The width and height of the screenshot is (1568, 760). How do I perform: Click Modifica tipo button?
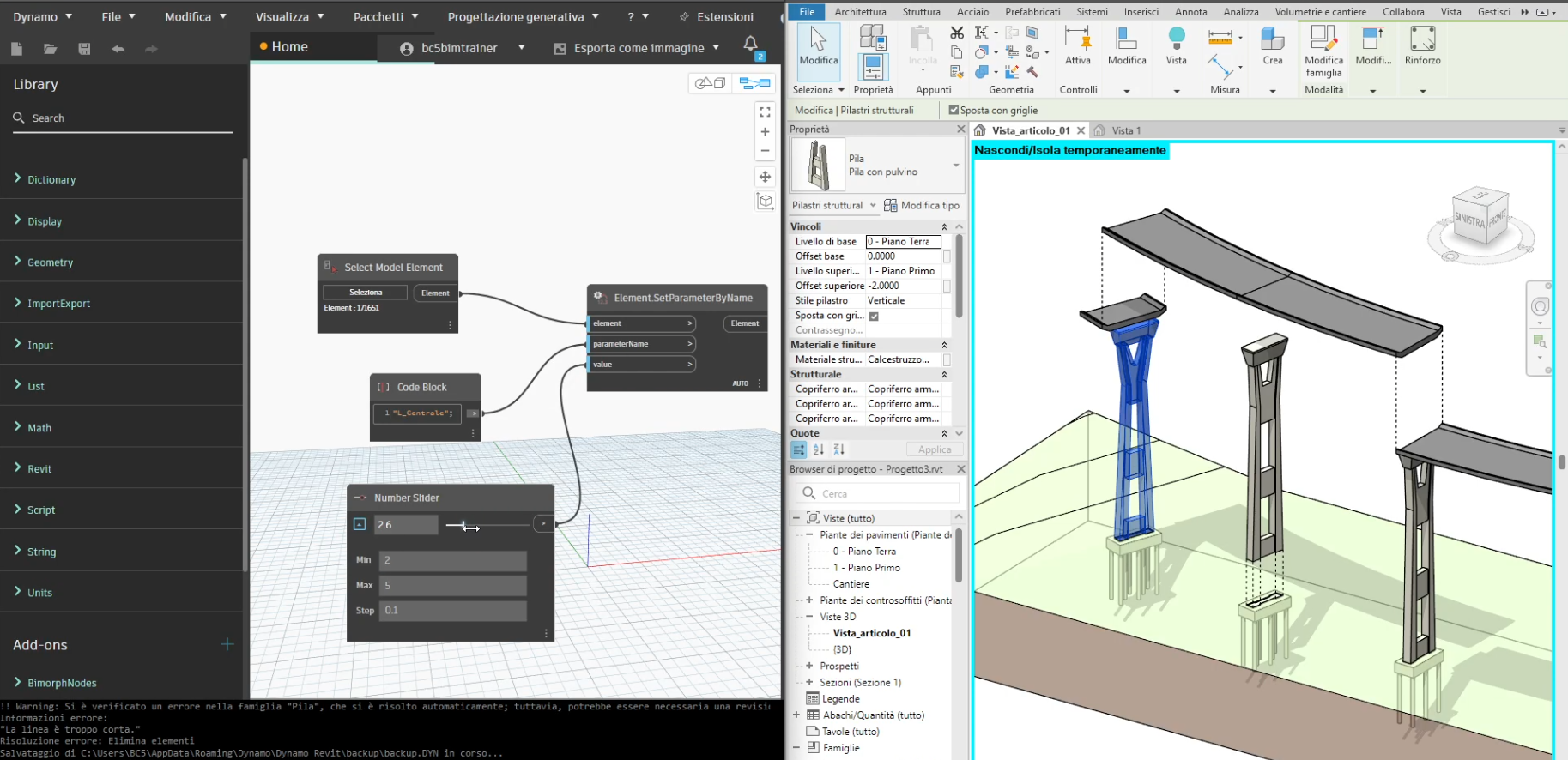coord(922,205)
